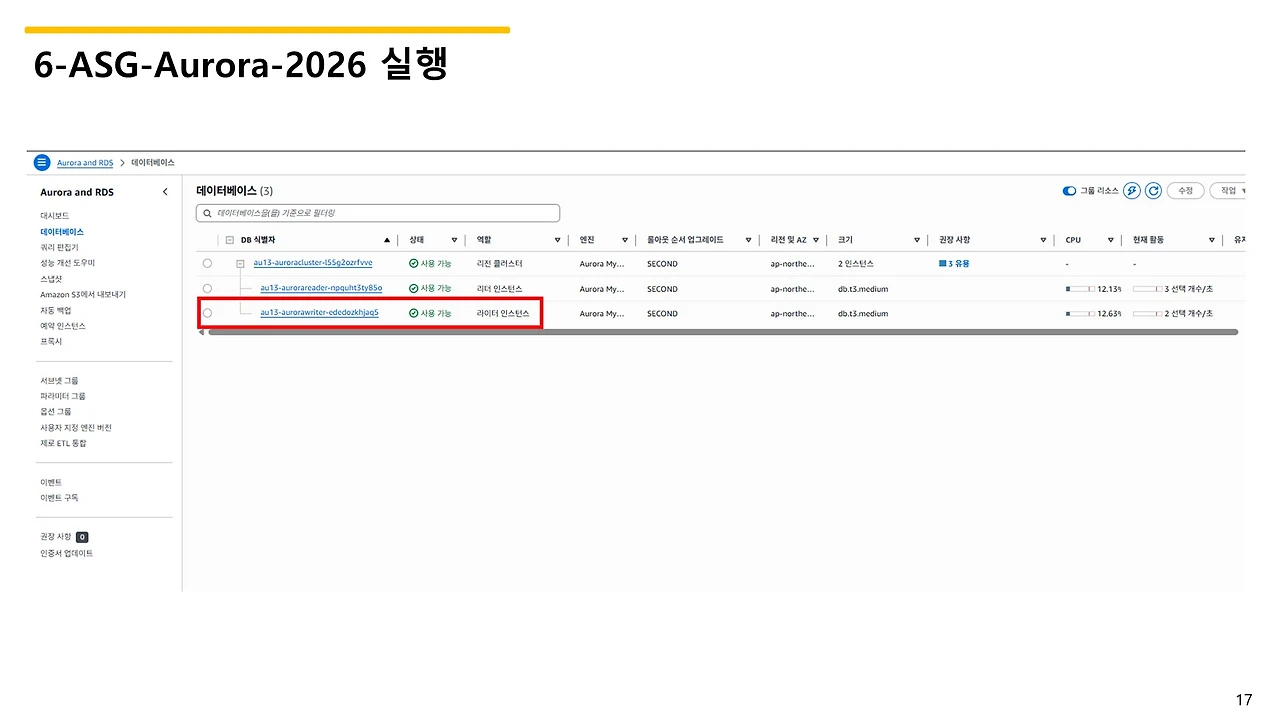Open the 크기 column filter arrow
Screen dimensions: 1280x720
point(917,240)
